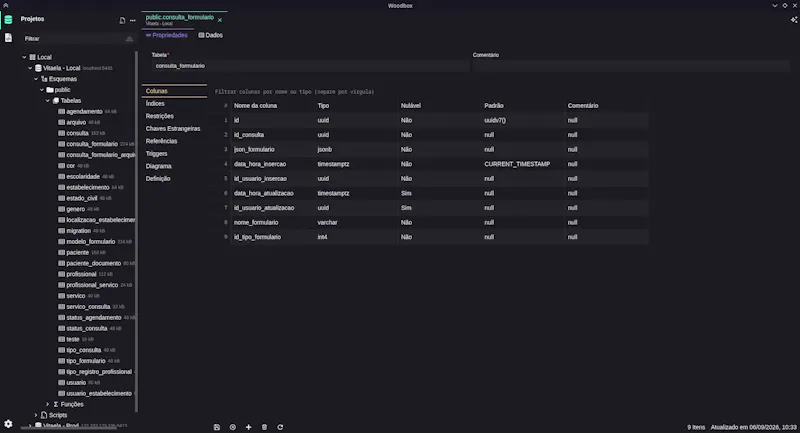The image size is (800, 433).
Task: Open the Chaves Estrangeiras section
Action: (x=174, y=129)
